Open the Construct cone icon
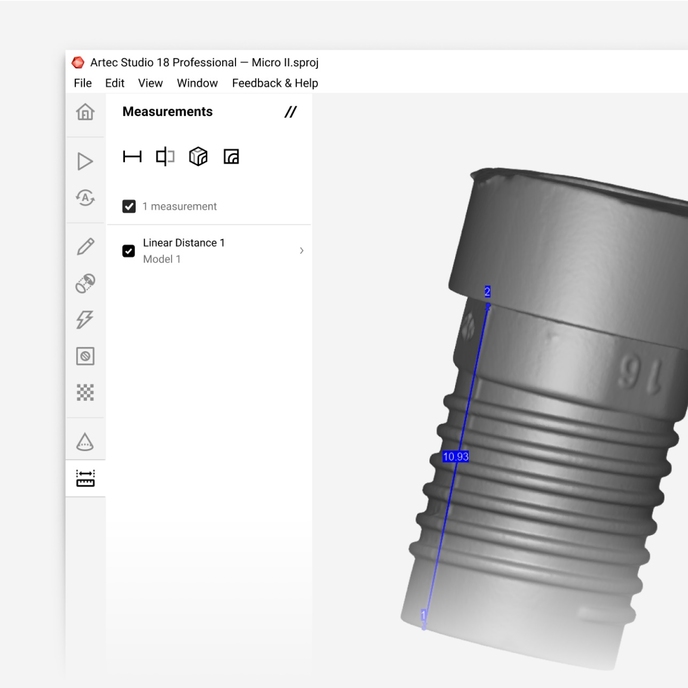The height and width of the screenshot is (688, 688). 85,442
